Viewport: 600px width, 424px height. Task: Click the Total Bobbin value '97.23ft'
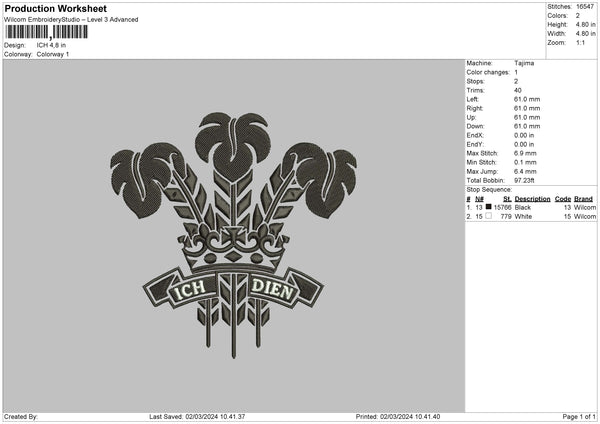click(524, 181)
